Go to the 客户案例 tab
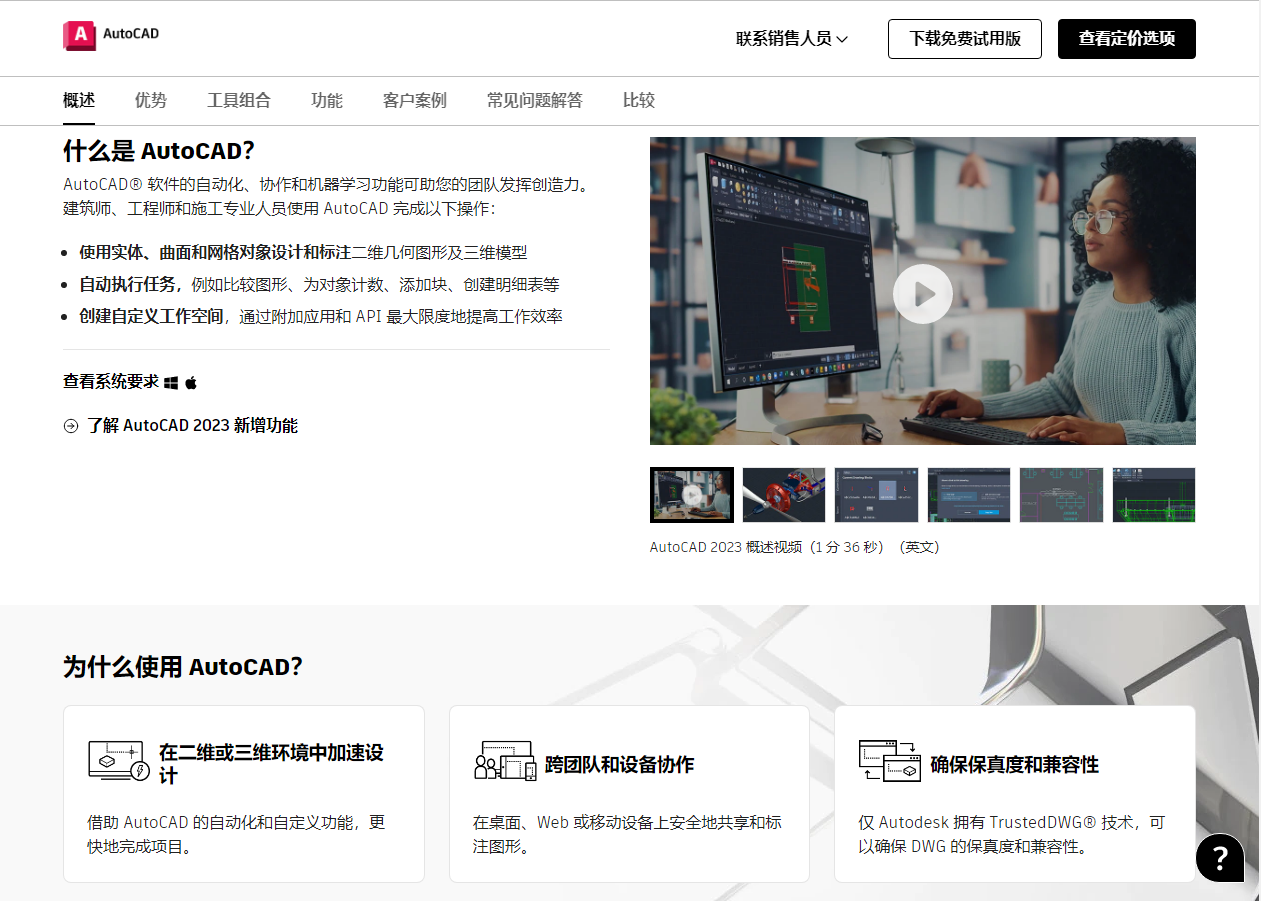 pyautogui.click(x=414, y=100)
